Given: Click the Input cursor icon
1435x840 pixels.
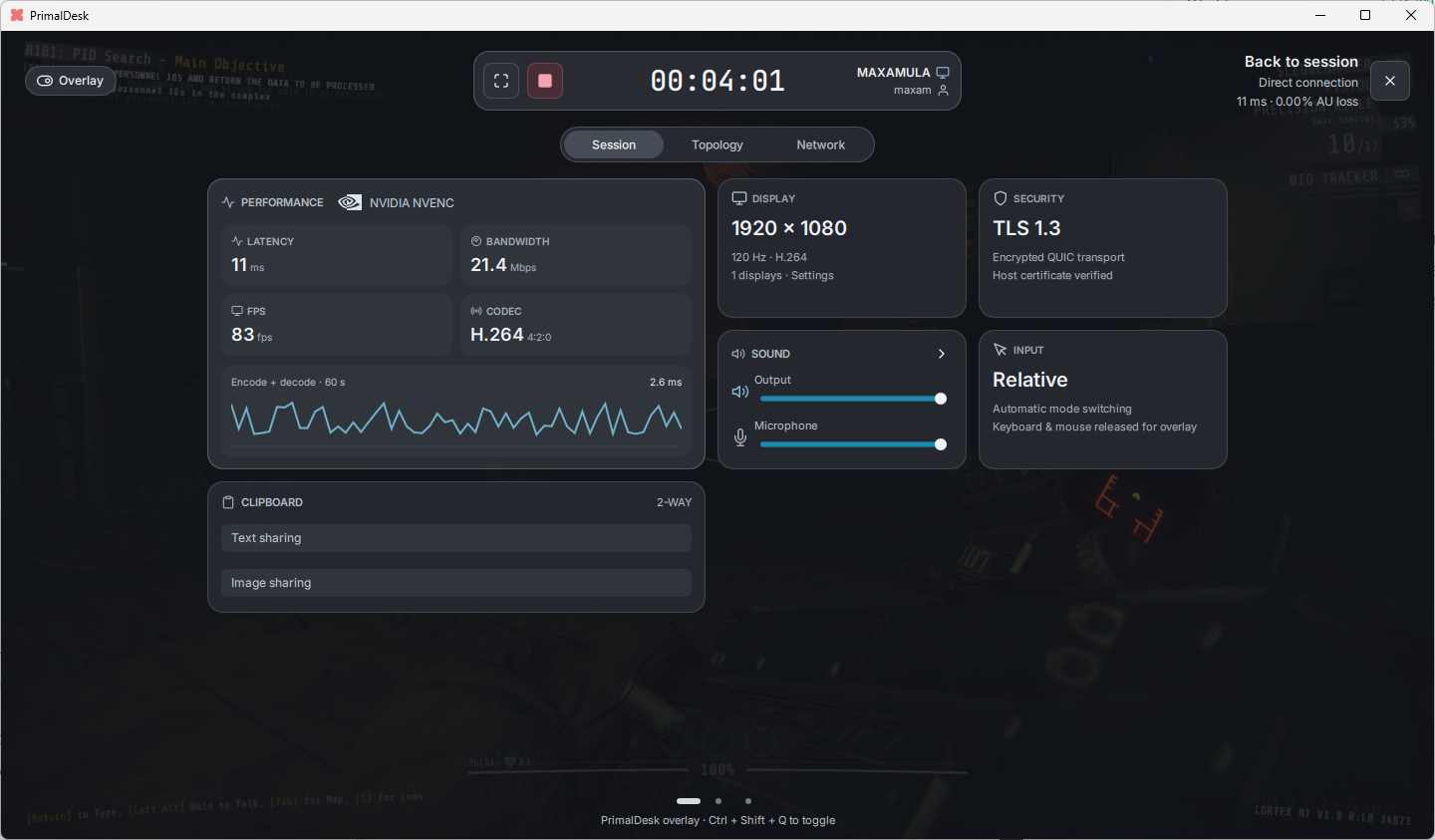Looking at the screenshot, I should pos(1001,350).
